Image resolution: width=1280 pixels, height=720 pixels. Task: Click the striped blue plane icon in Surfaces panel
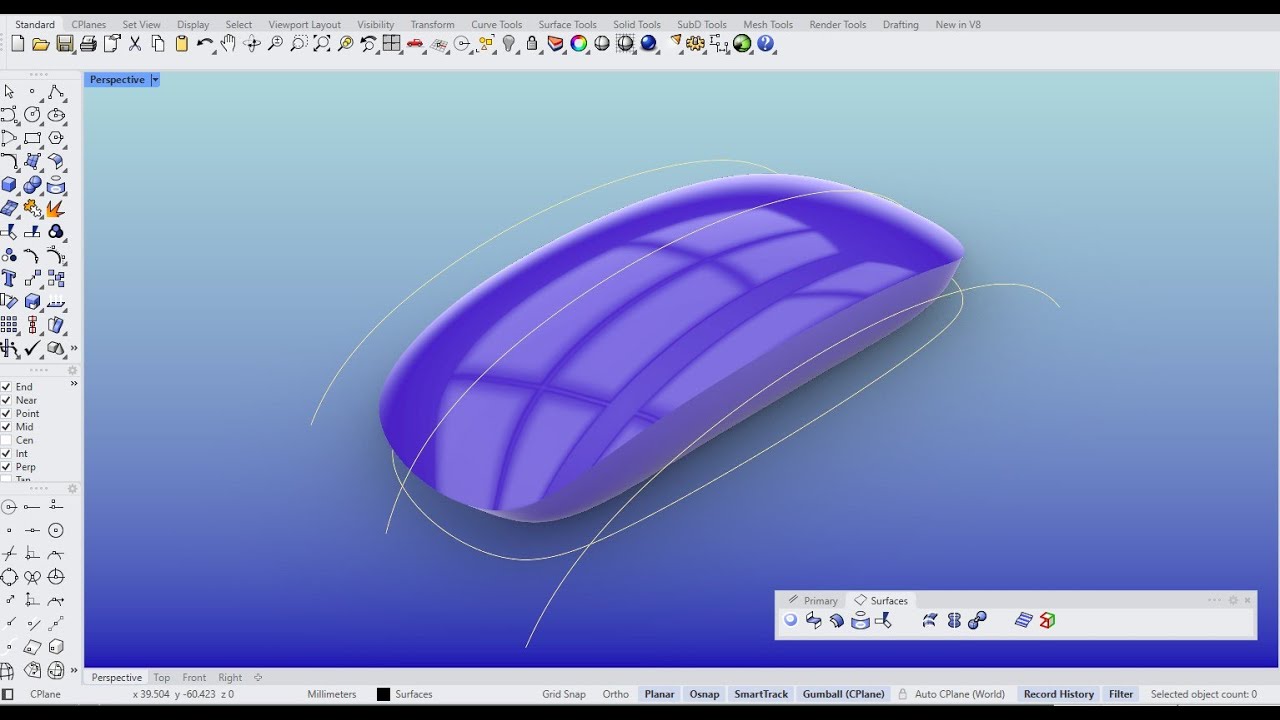(x=1023, y=620)
